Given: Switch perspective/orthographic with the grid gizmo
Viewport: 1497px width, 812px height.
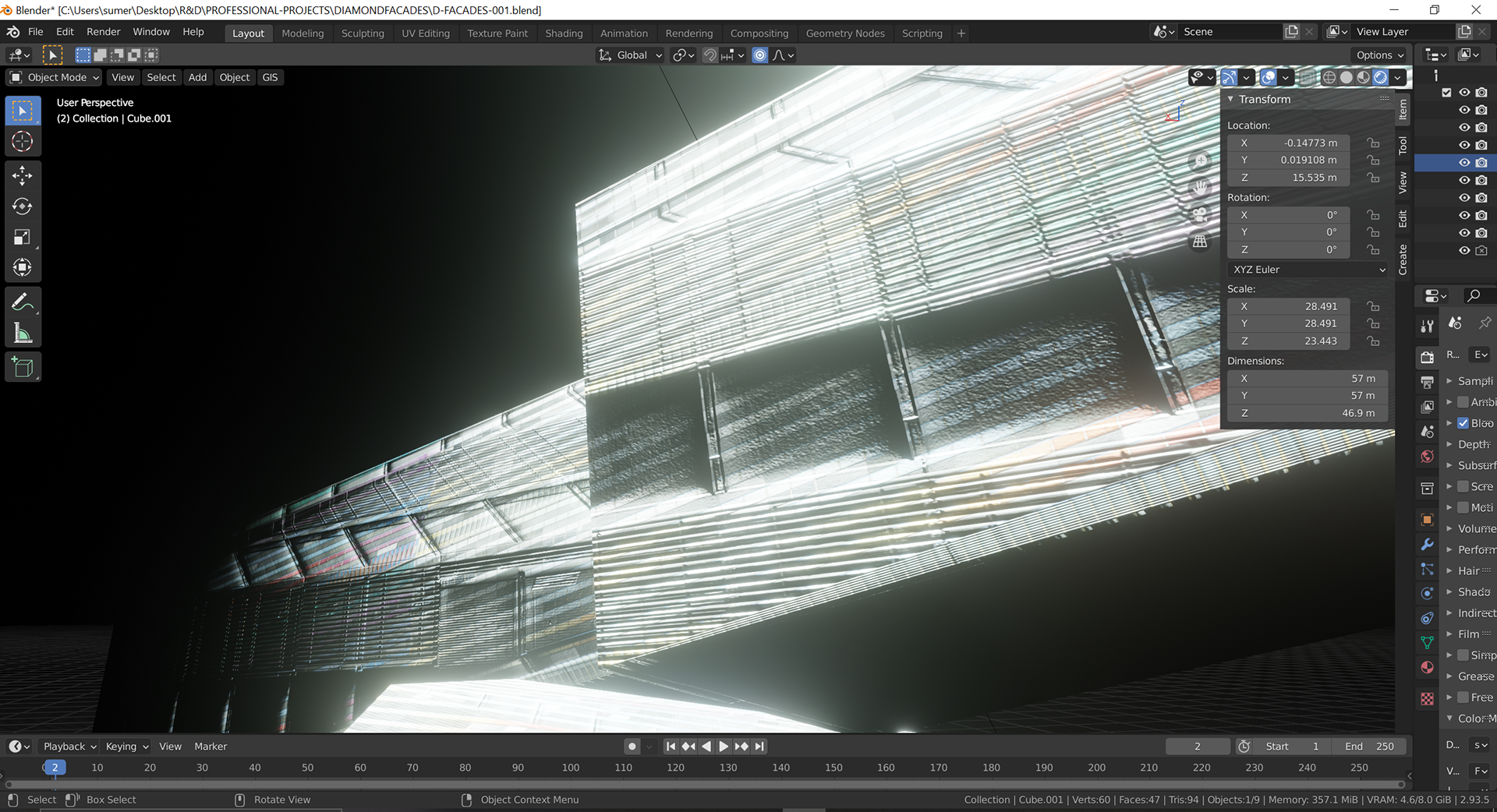Looking at the screenshot, I should [1201, 241].
